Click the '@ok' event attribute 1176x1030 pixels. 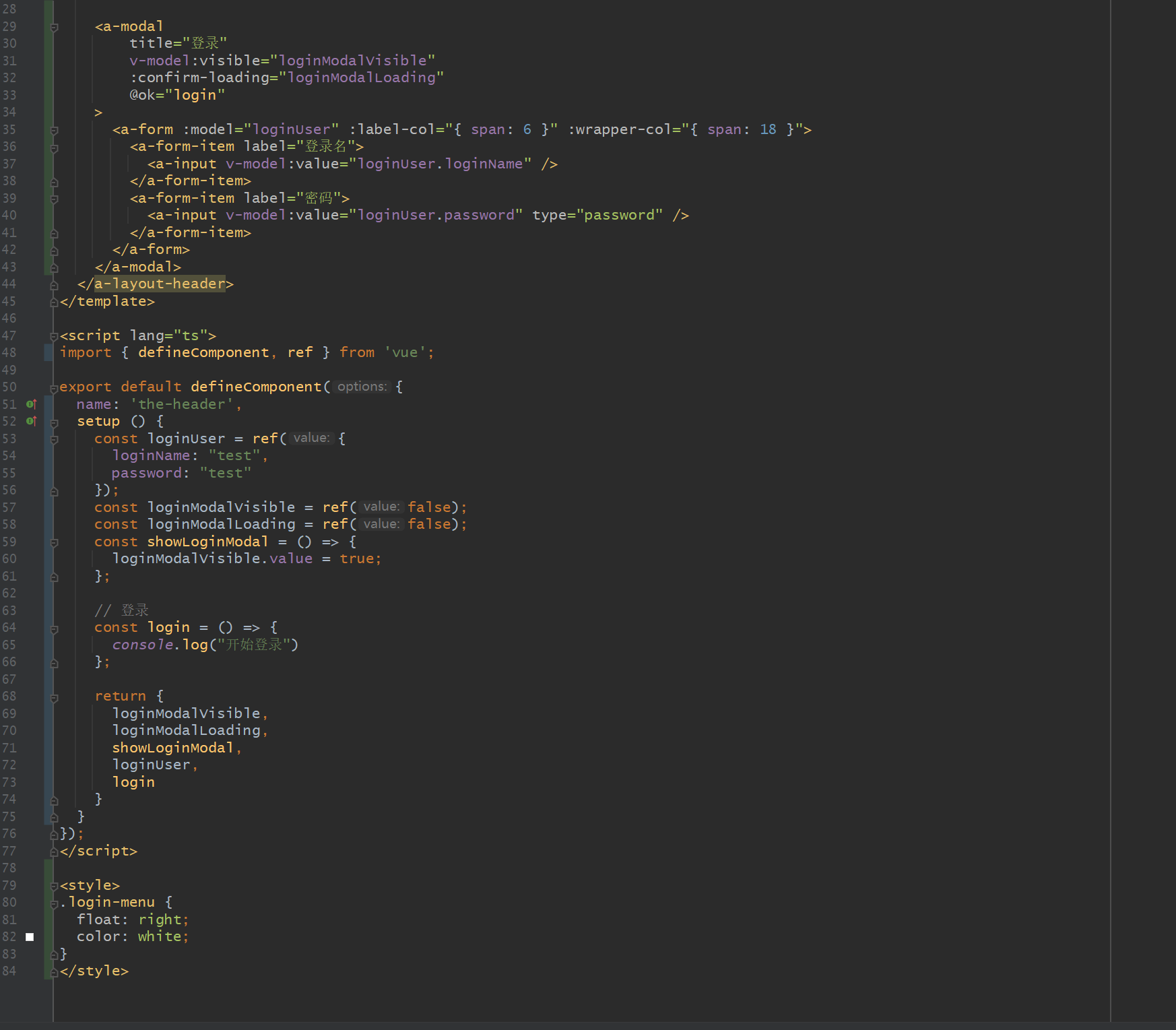(x=142, y=95)
